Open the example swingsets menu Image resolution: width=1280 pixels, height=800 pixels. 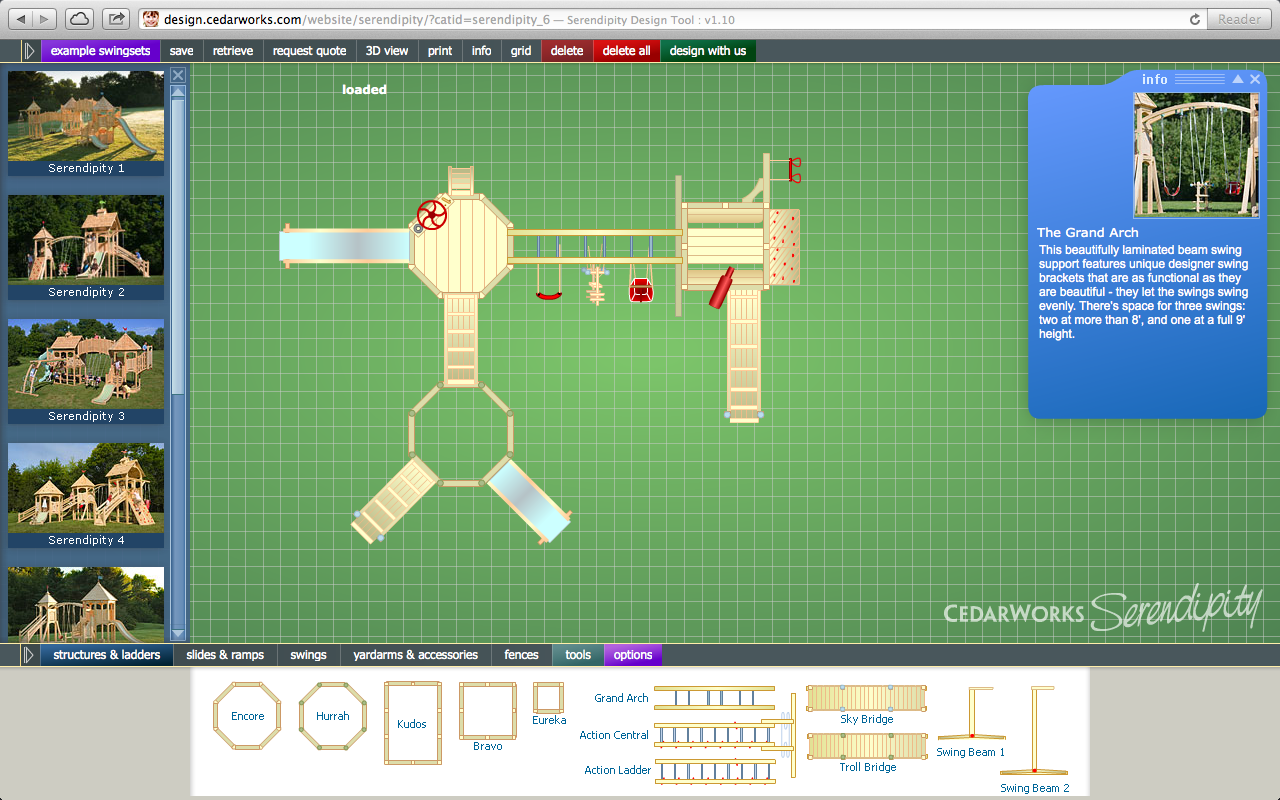tap(100, 50)
